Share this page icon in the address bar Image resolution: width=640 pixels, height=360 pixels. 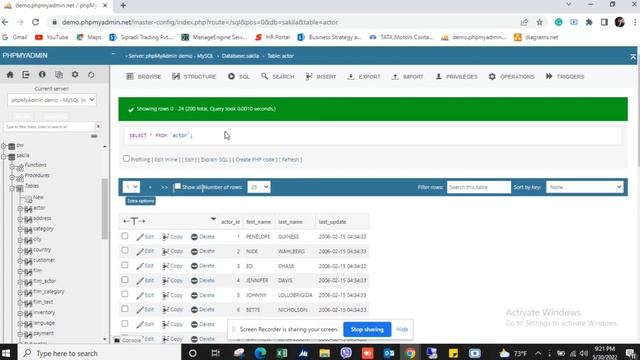pyautogui.click(x=524, y=22)
